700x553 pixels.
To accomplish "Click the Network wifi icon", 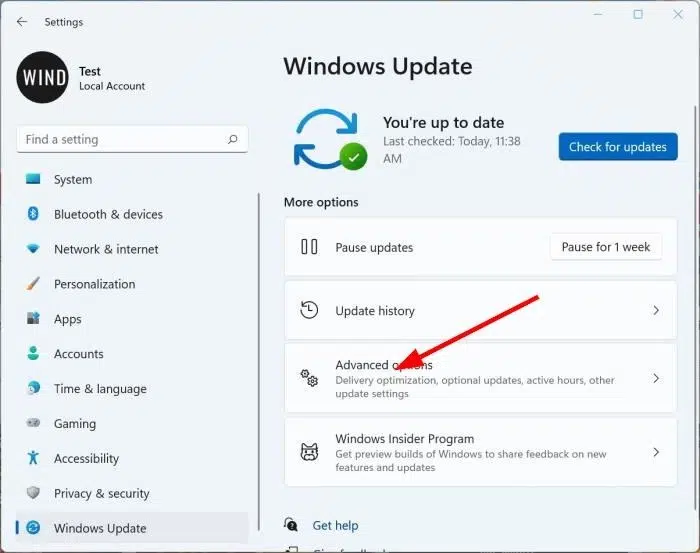I will tap(33, 248).
